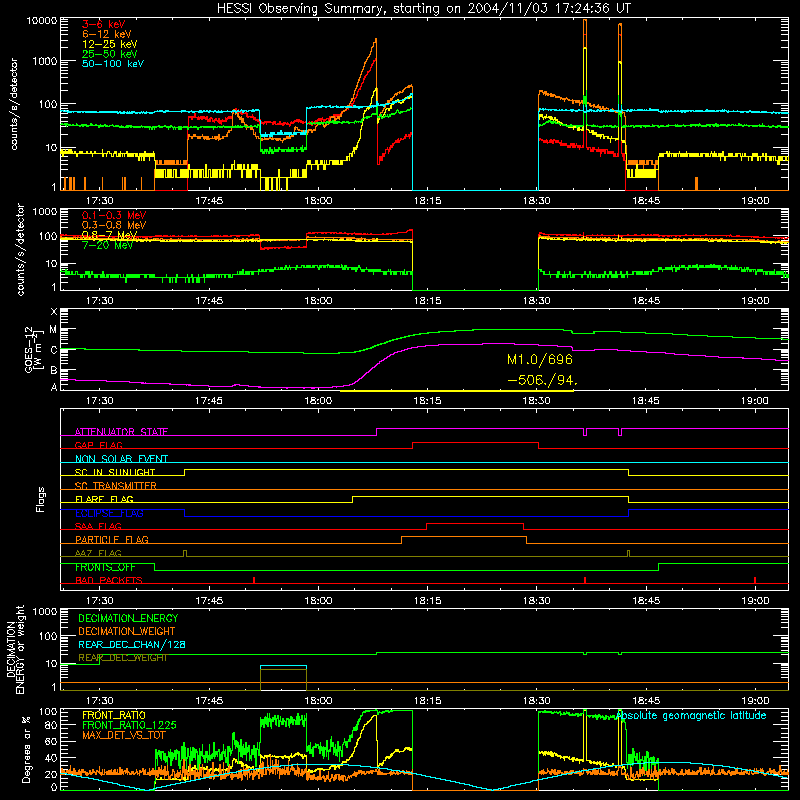The image size is (800, 800).
Task: Click the yellow flare duration bar in GOES panel
Action: 457,391
